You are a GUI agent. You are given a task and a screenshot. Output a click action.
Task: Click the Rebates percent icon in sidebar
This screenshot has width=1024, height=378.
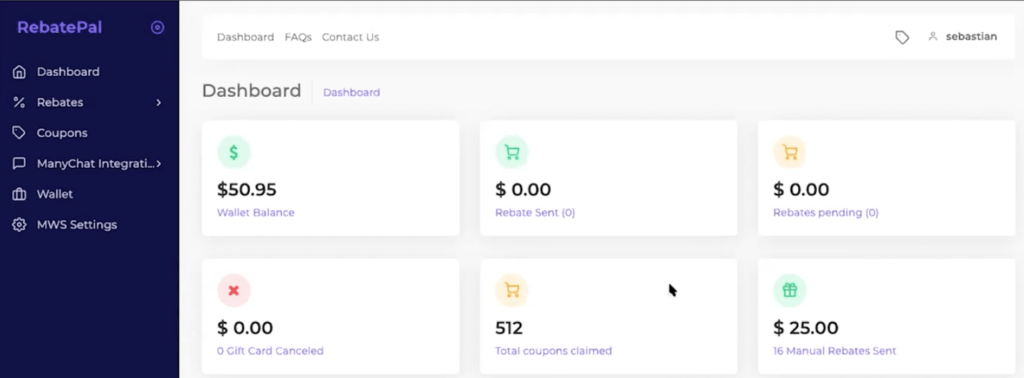click(x=20, y=102)
